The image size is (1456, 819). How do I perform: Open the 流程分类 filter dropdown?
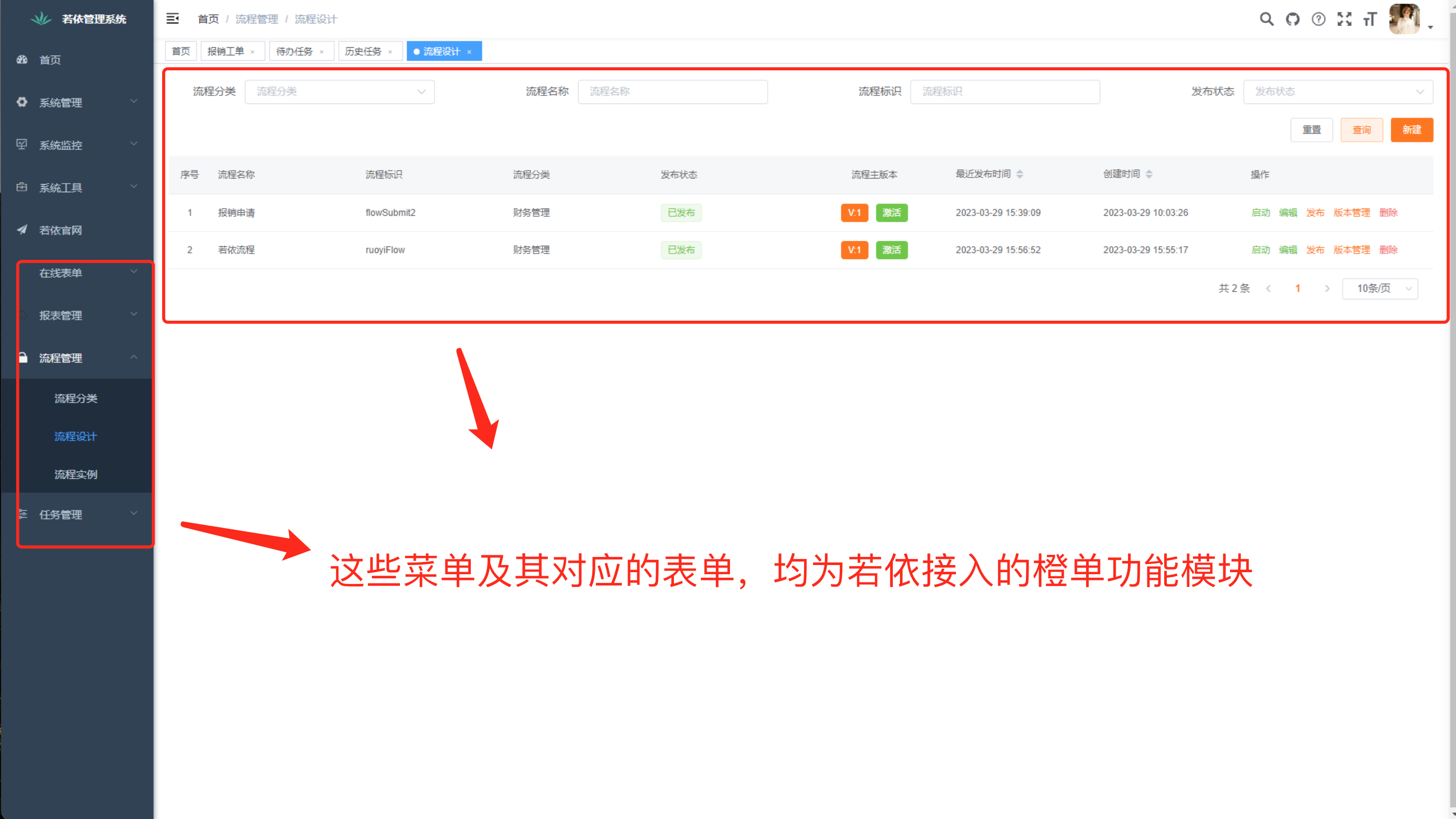pos(339,91)
